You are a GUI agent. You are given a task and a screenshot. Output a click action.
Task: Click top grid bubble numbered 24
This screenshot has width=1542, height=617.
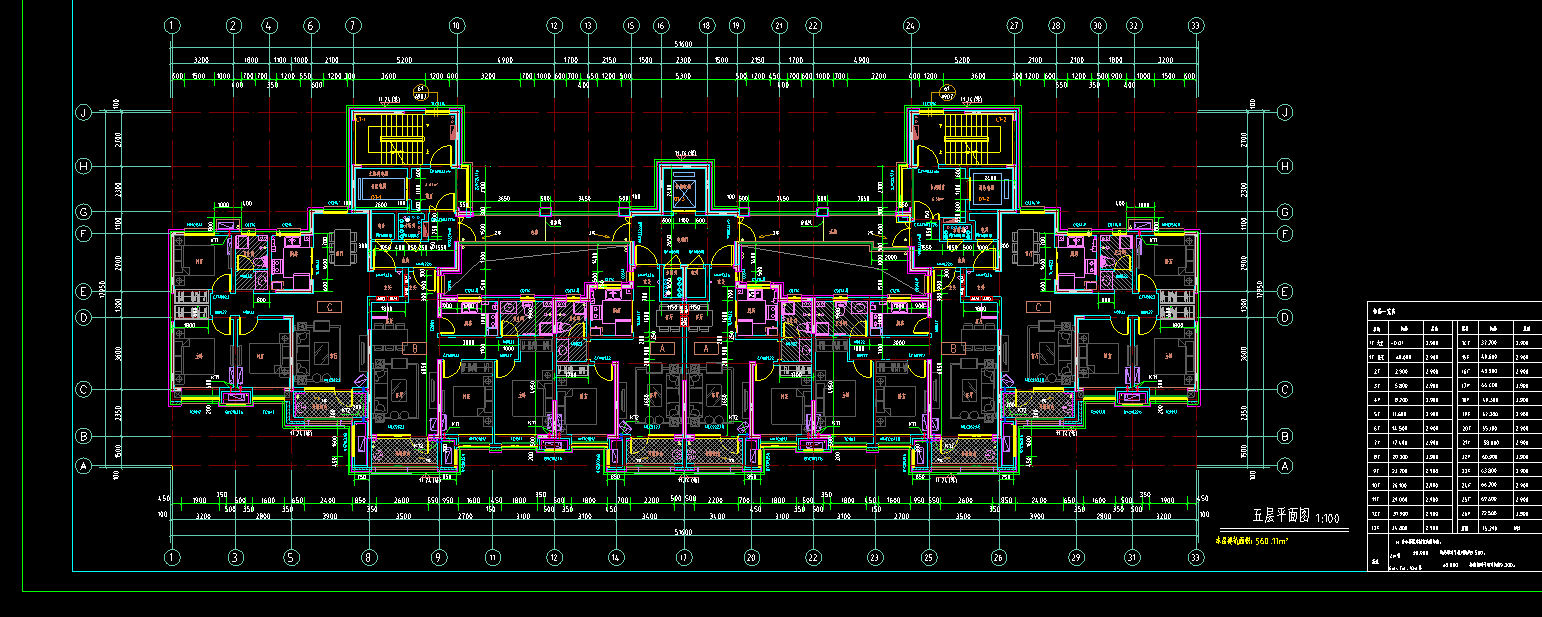point(910,25)
